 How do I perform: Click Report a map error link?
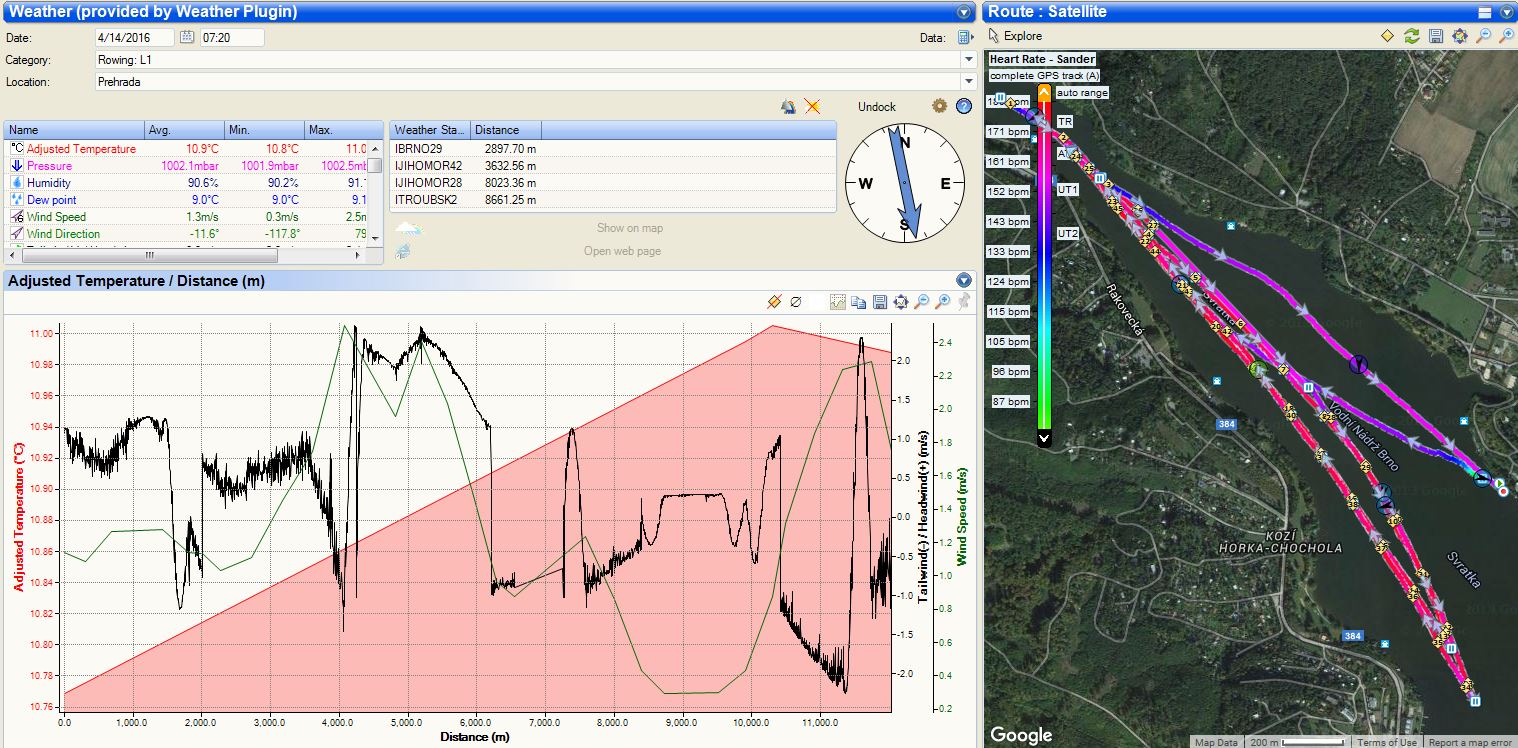pos(1469,742)
